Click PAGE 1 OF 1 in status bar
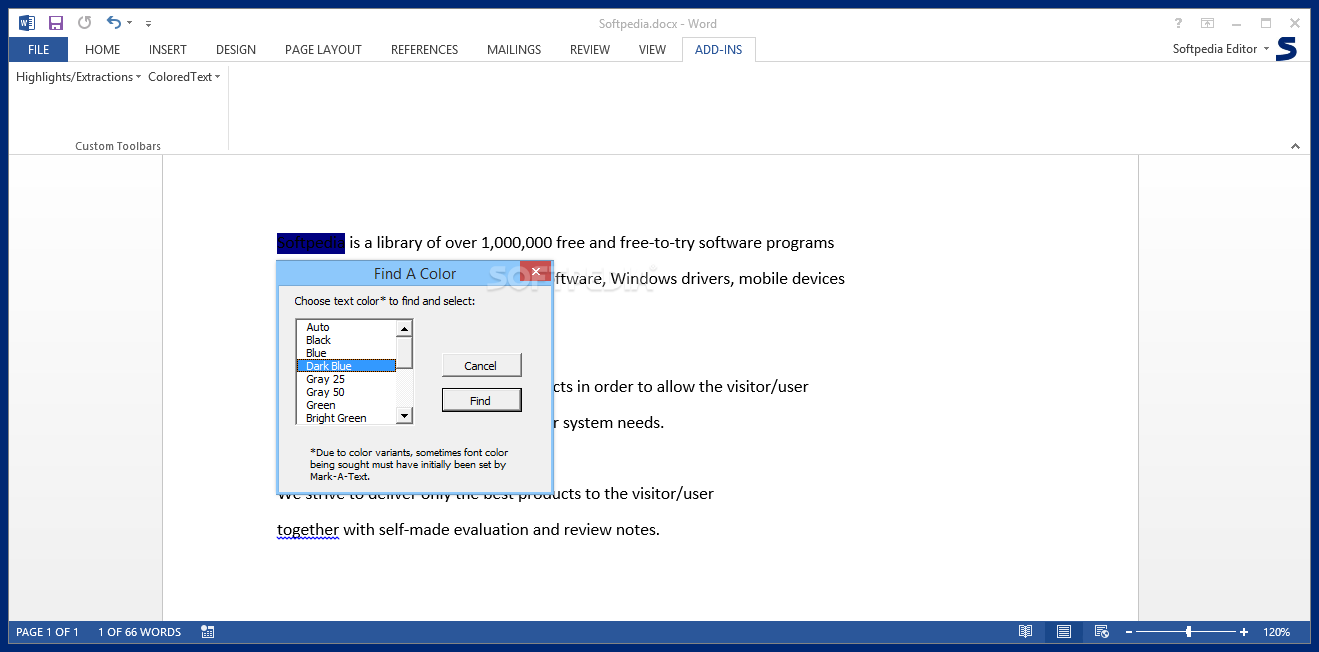This screenshot has height=652, width=1319. tap(47, 632)
